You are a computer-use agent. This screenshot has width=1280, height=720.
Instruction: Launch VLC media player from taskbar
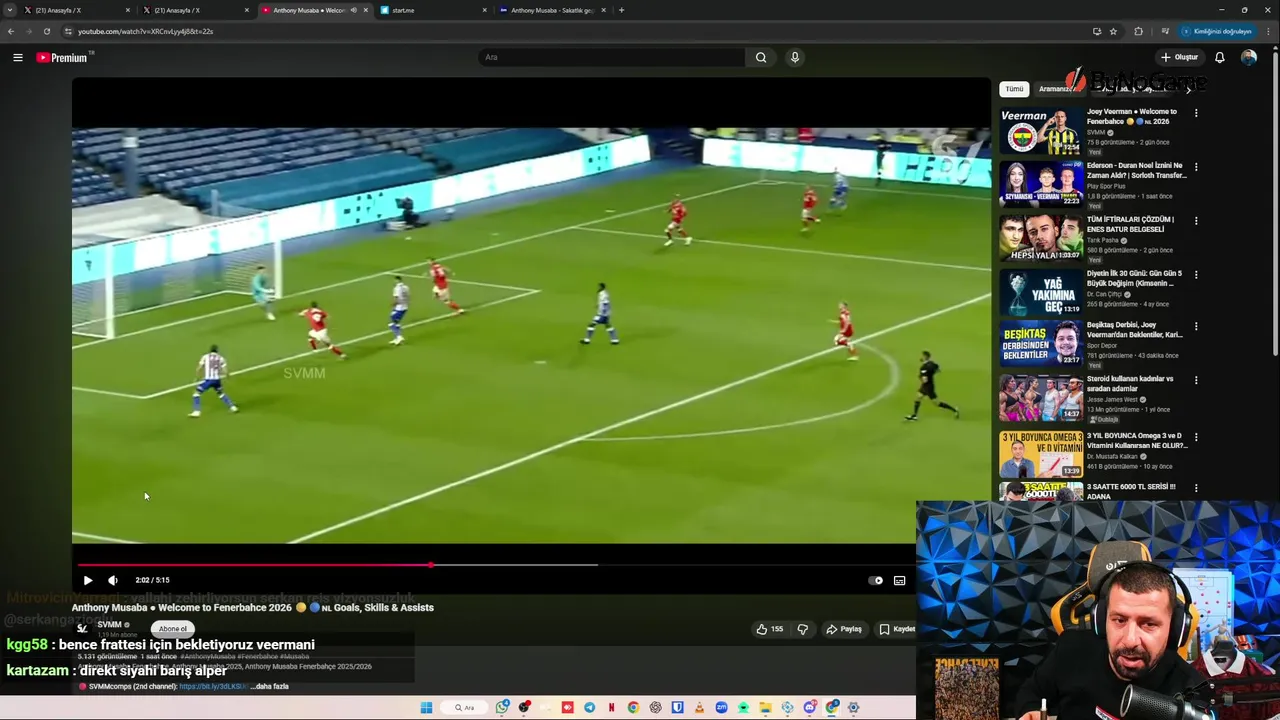tap(699, 708)
